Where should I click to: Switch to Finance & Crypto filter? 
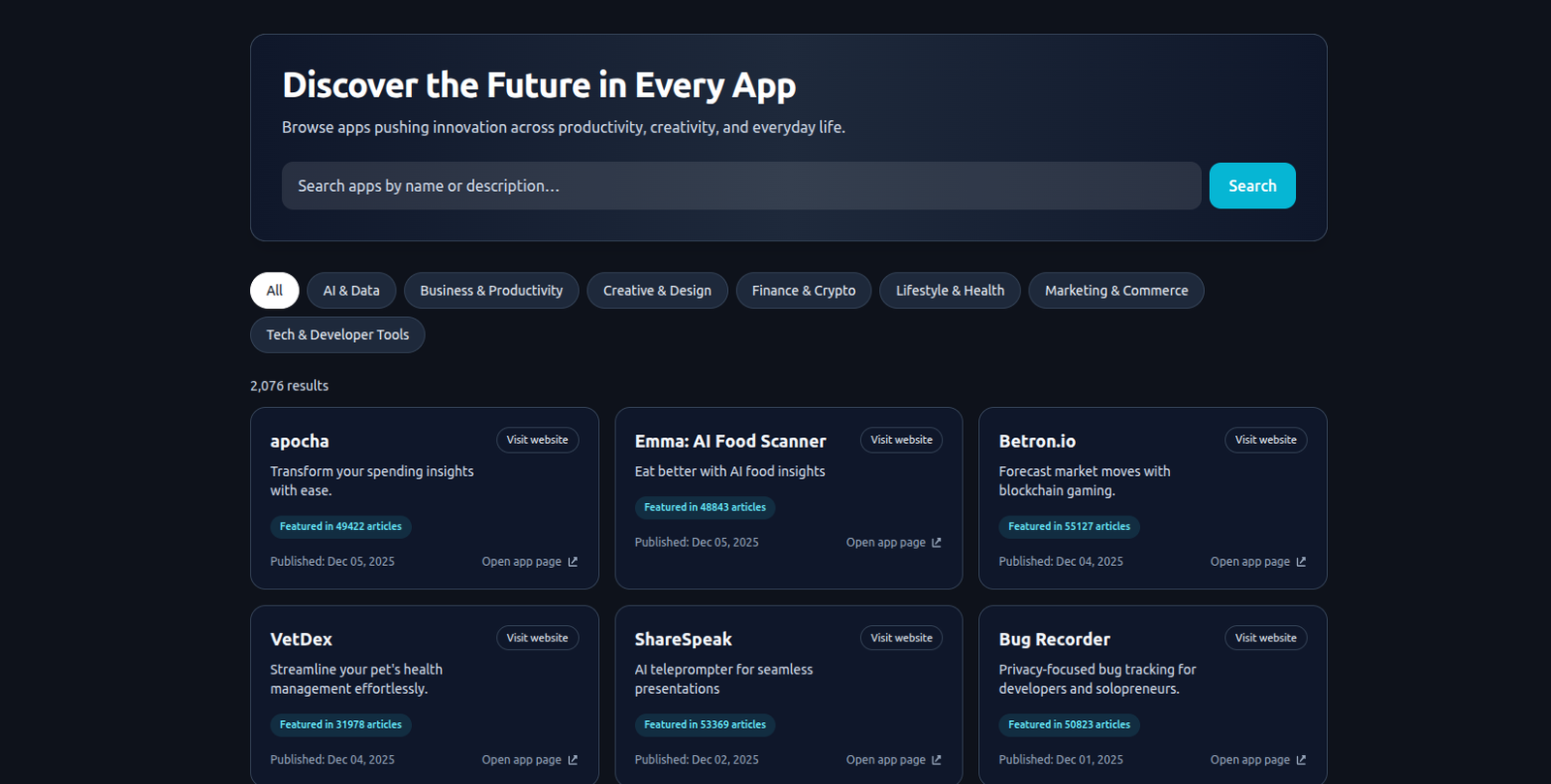coord(803,291)
